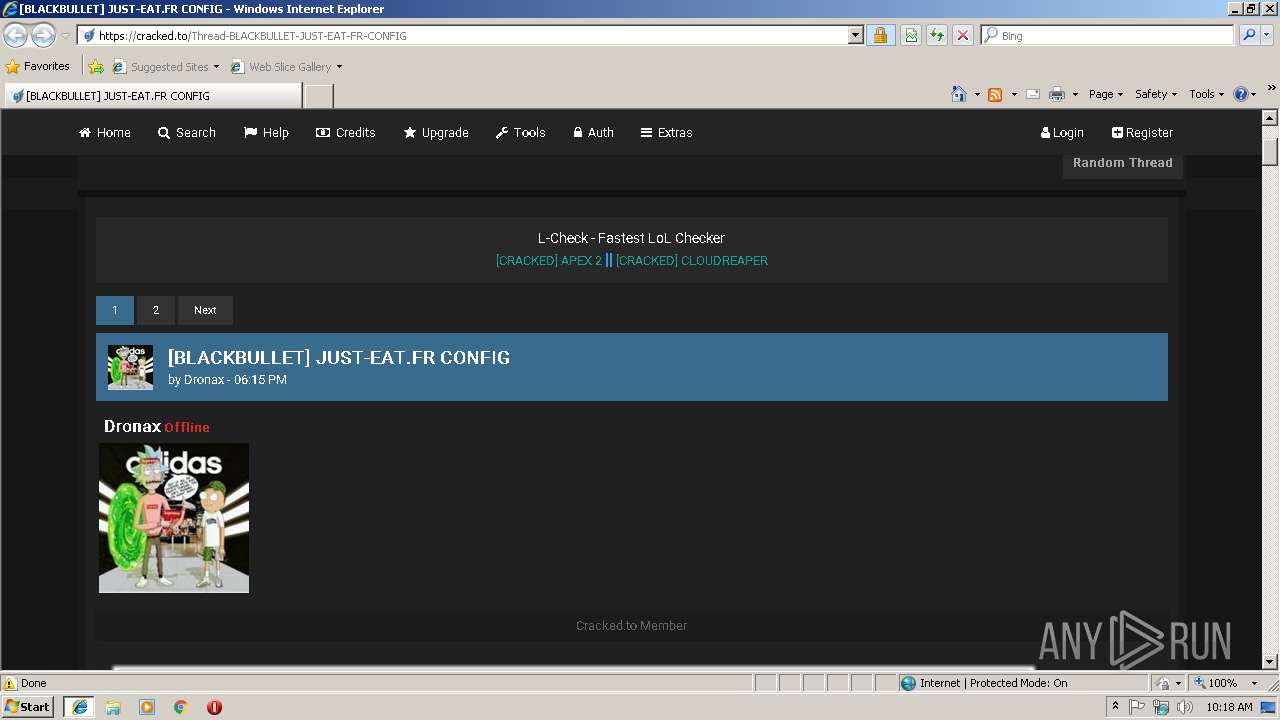
Task: Open the Upgrade page
Action: (436, 132)
